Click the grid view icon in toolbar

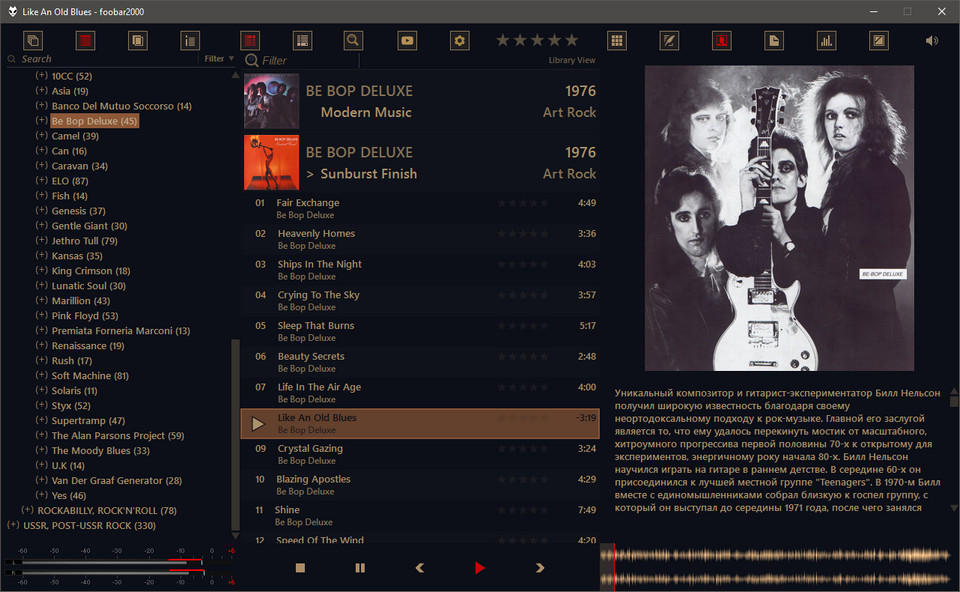pos(617,40)
